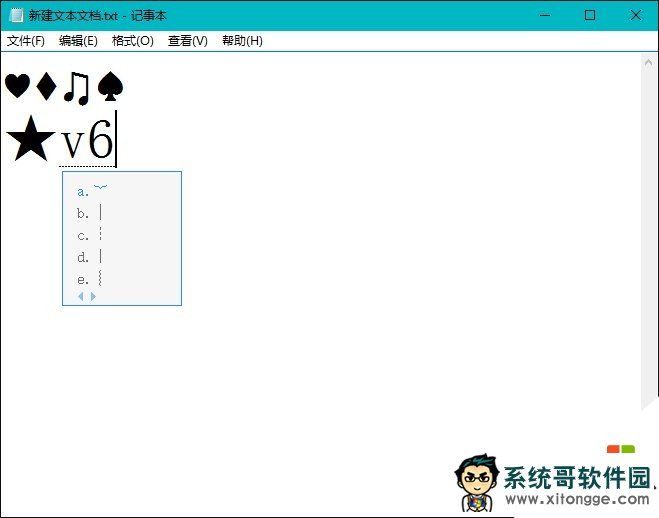Click the music note symbol

click(76, 87)
